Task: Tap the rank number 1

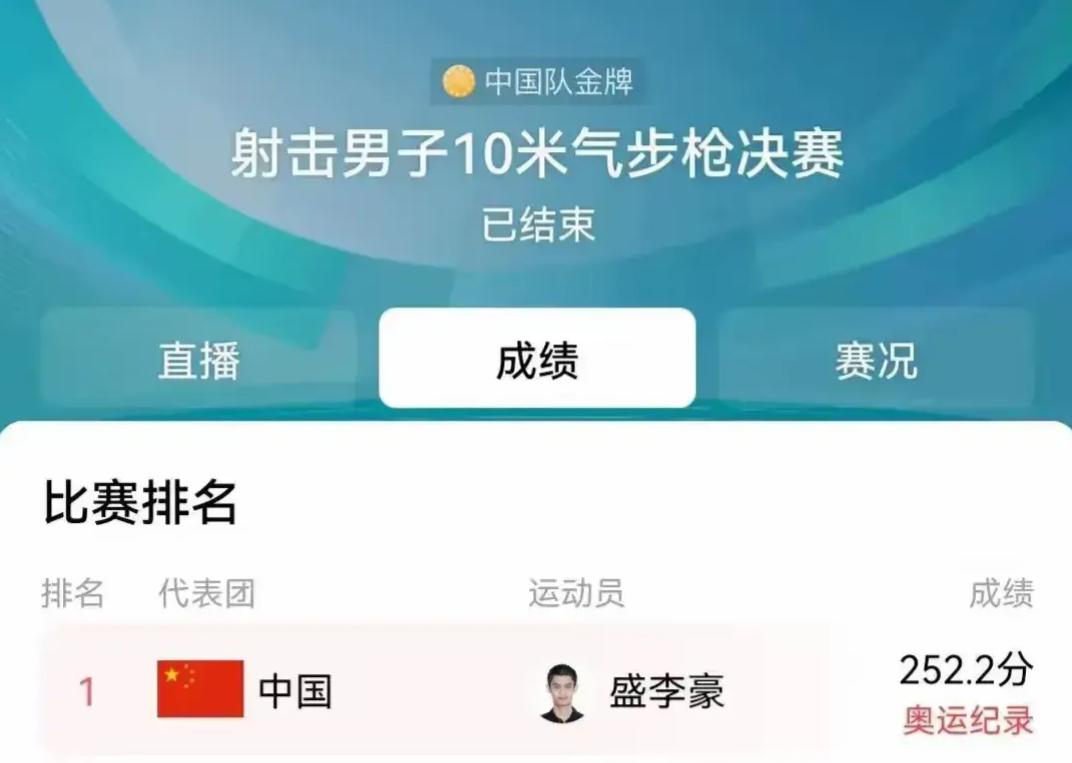Action: (x=87, y=691)
